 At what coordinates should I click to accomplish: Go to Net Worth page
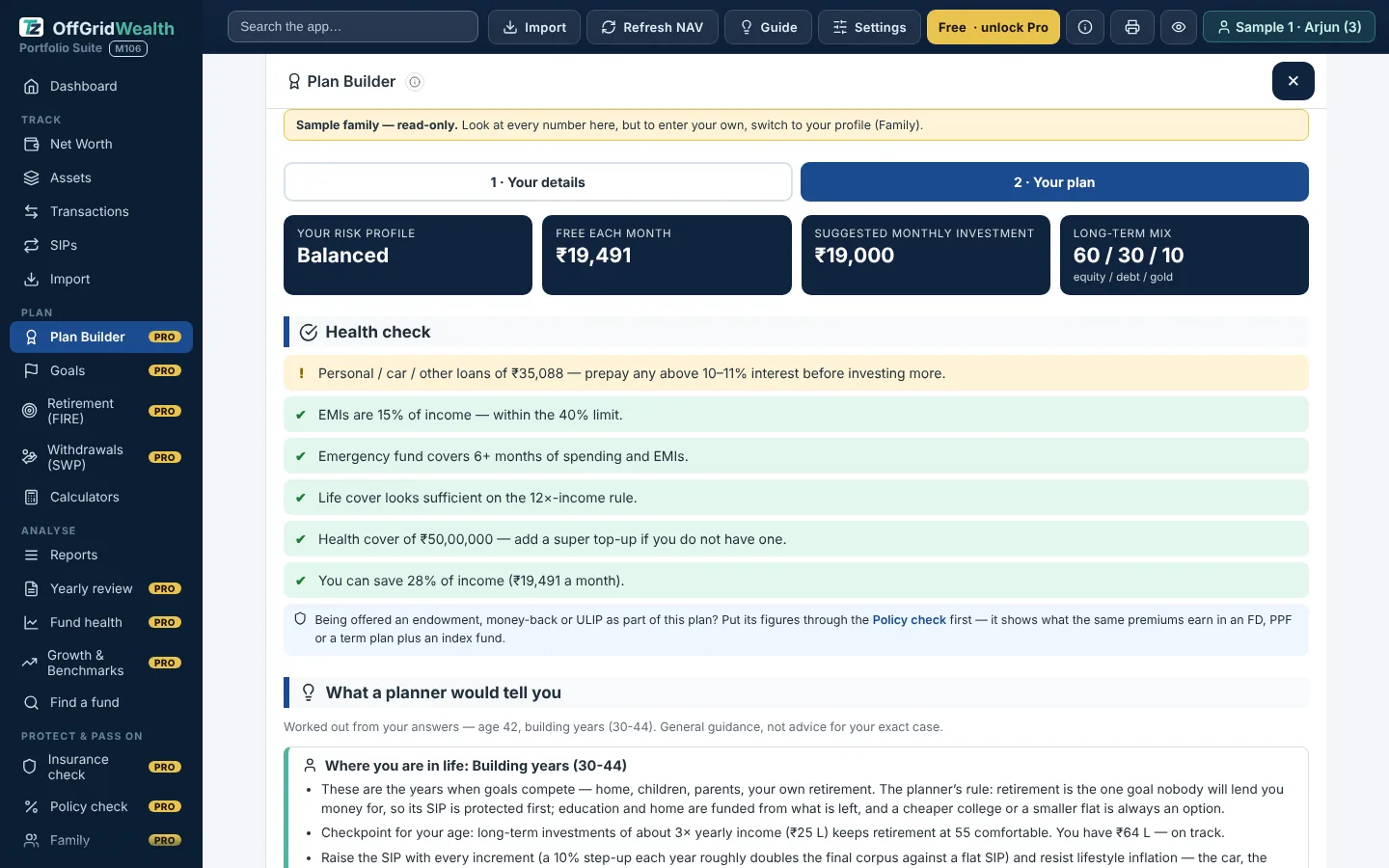[101, 144]
